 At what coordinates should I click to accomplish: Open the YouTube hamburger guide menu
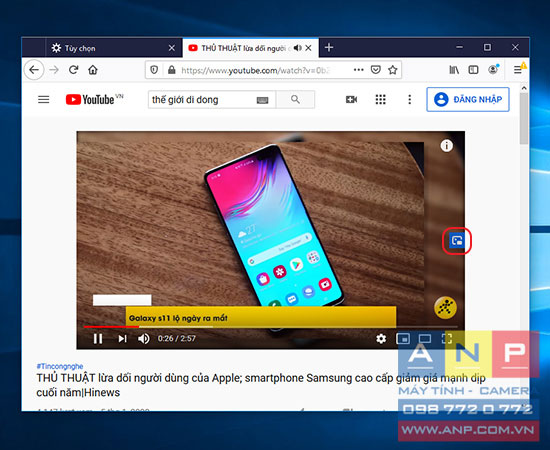coord(43,100)
